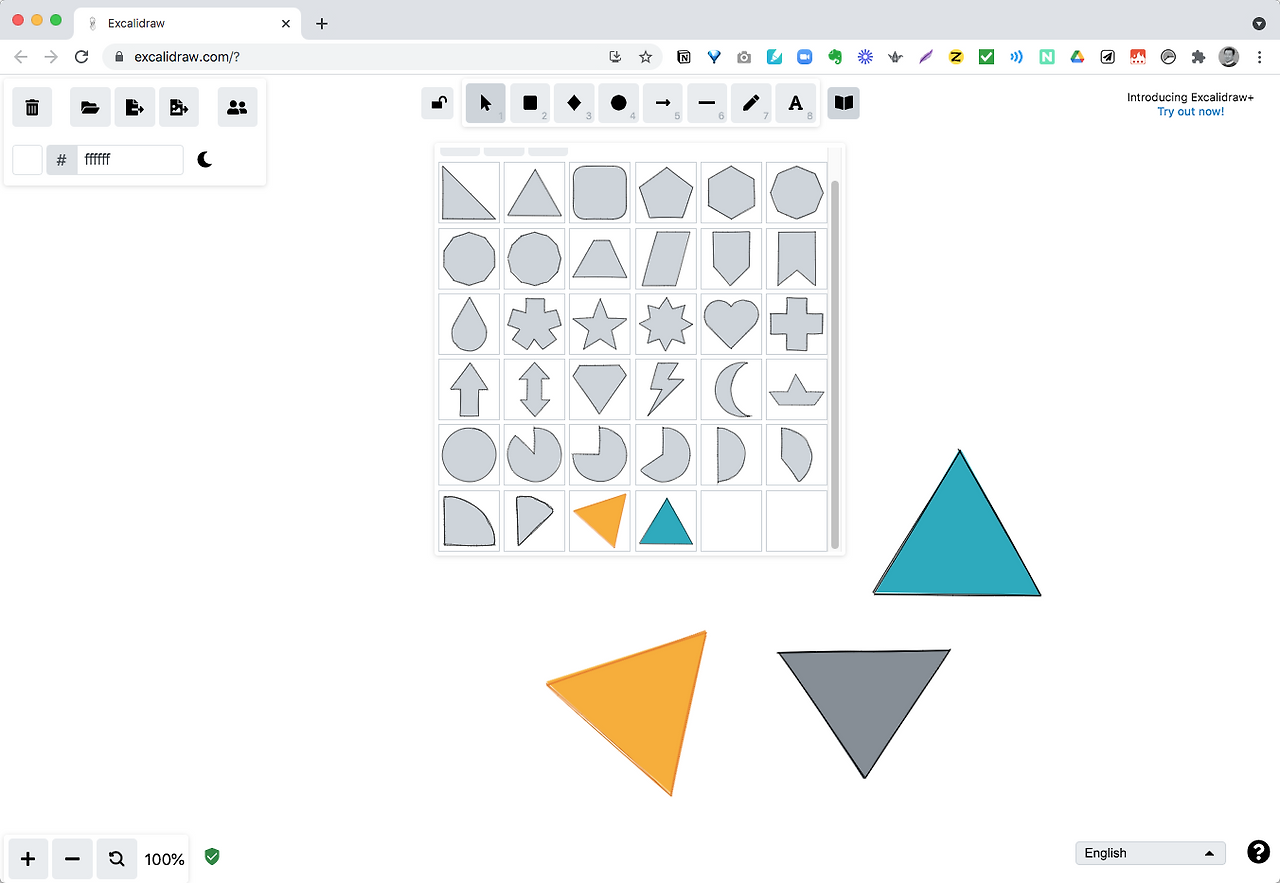Pick the orange triangle library item
The image size is (1280, 883).
click(x=600, y=520)
